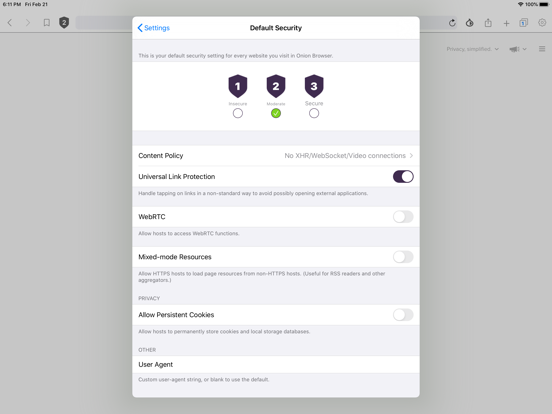Expand the Privacy, simplified dropdown

(x=472, y=49)
